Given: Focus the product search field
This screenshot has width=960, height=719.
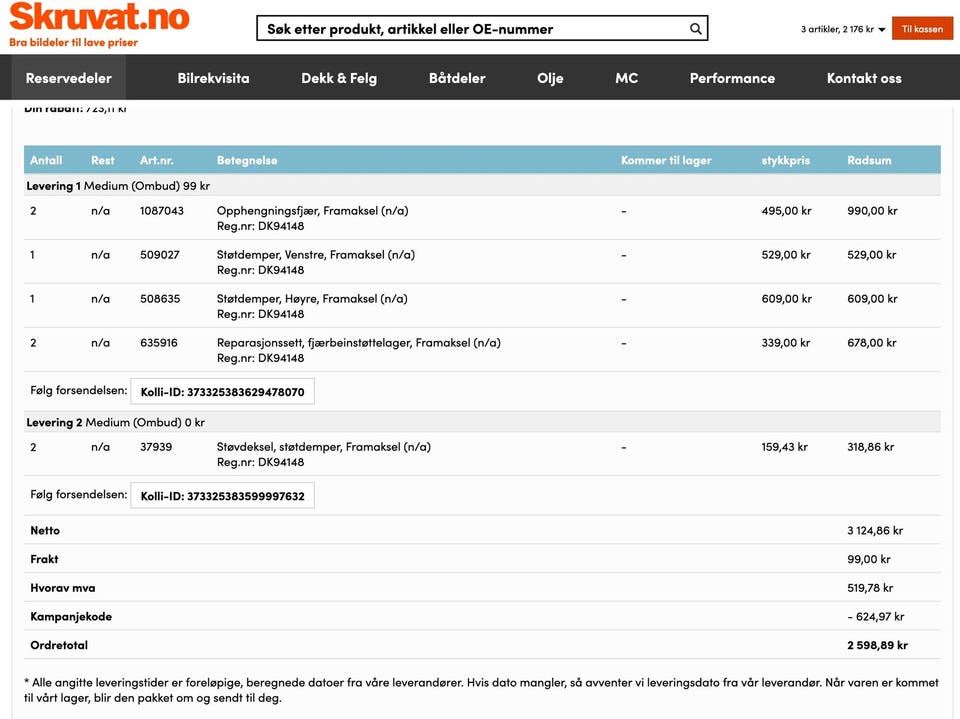Looking at the screenshot, I should click(482, 29).
